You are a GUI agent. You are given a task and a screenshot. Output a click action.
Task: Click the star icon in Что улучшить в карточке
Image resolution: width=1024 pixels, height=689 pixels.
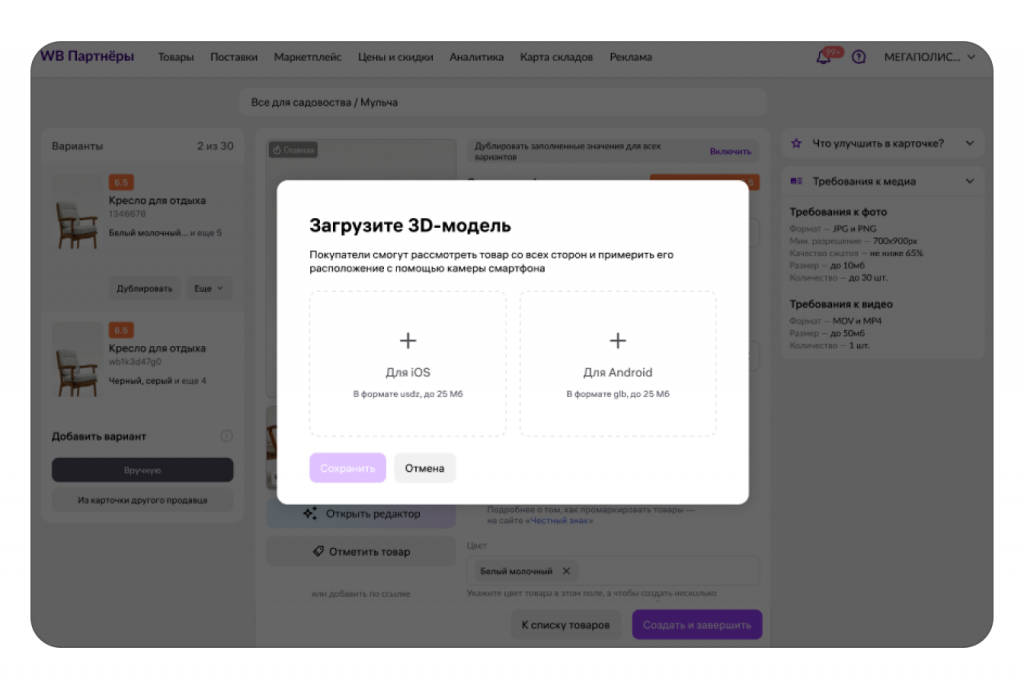[796, 143]
